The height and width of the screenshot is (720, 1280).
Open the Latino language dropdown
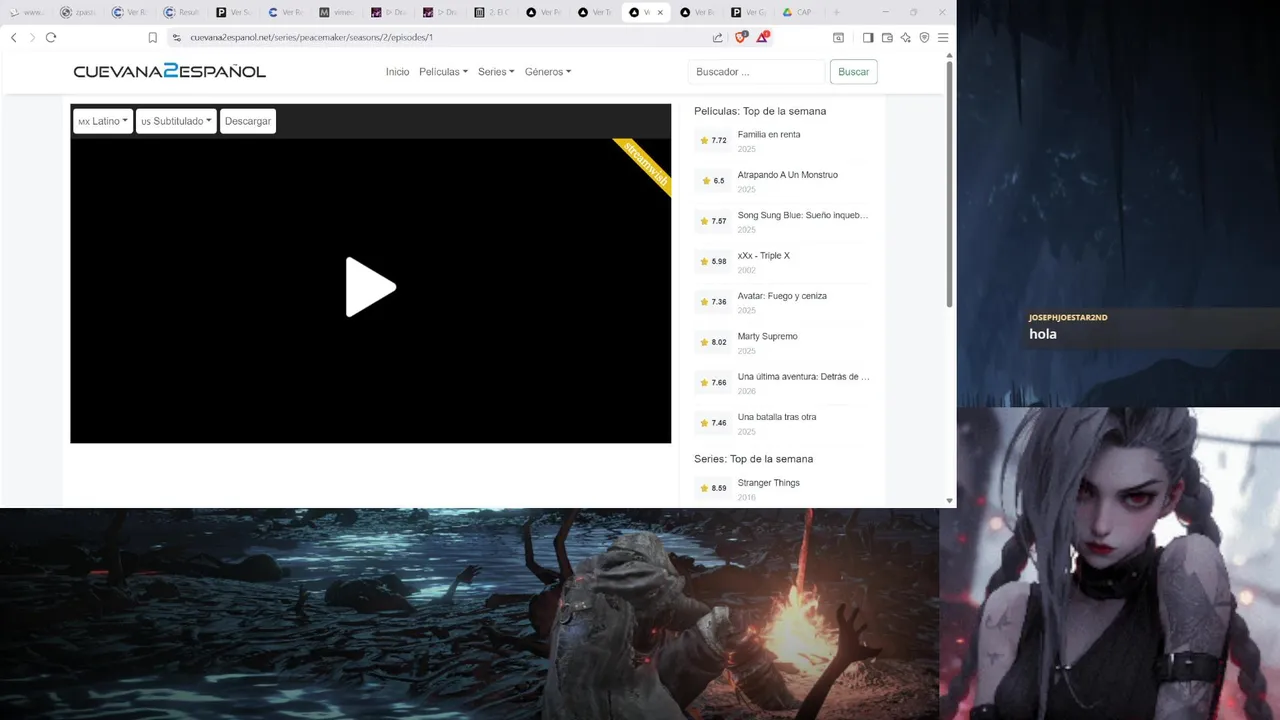click(x=103, y=121)
